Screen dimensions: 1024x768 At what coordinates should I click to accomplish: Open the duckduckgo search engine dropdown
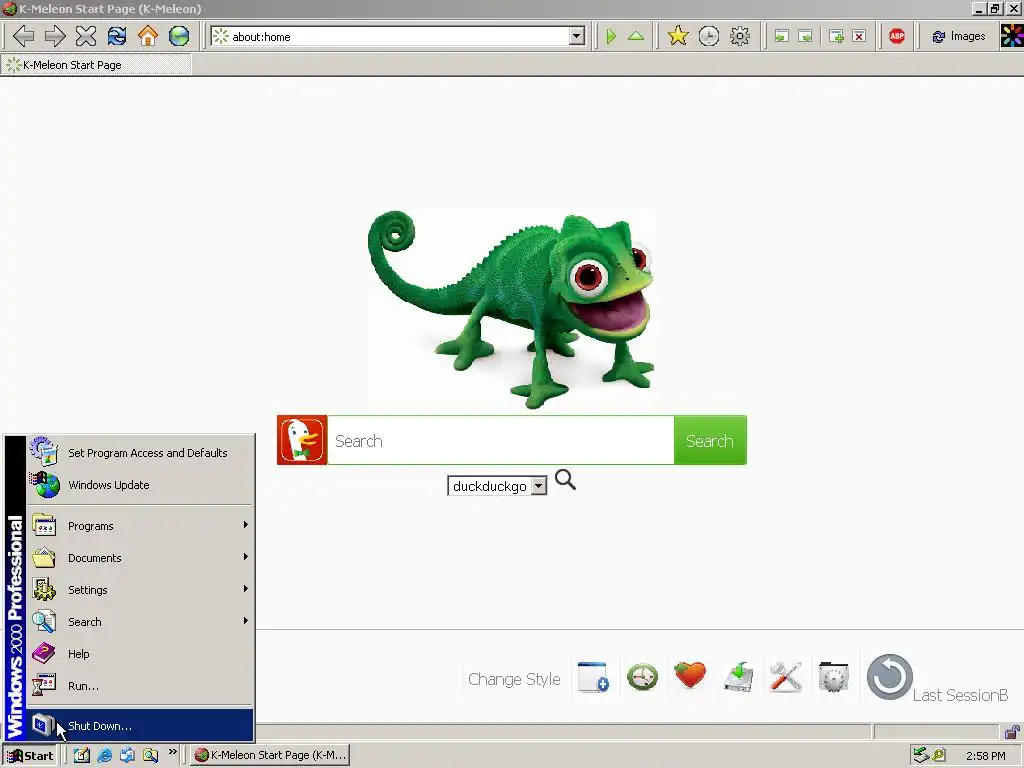(497, 486)
